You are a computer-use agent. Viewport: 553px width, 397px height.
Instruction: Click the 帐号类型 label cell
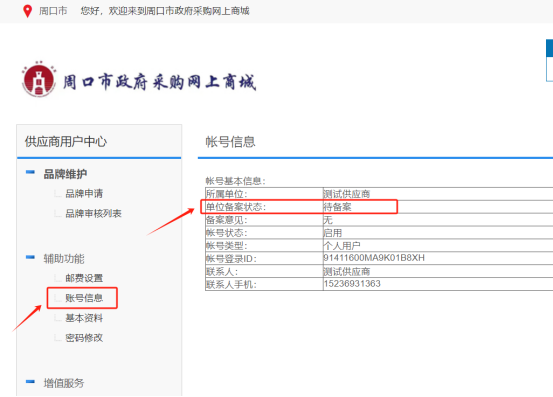[x=264, y=246]
